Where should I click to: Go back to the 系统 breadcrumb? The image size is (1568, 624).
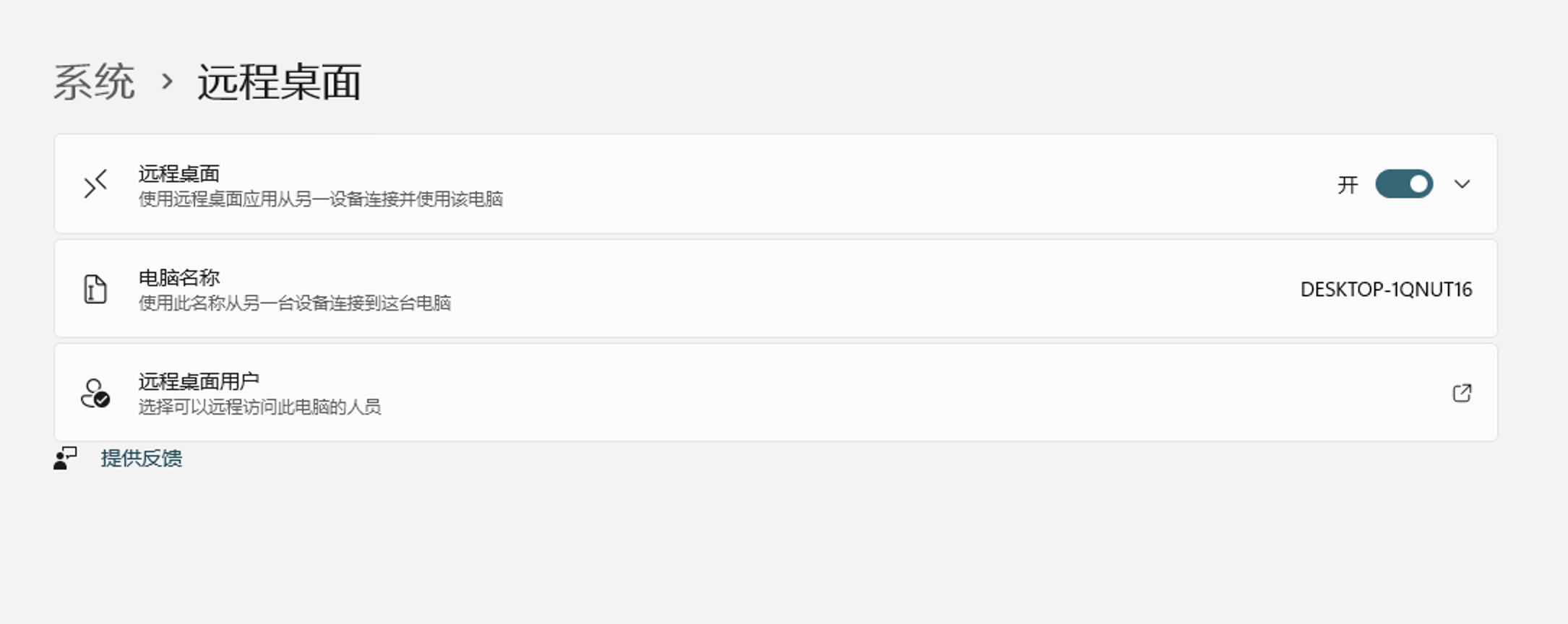pyautogui.click(x=94, y=82)
